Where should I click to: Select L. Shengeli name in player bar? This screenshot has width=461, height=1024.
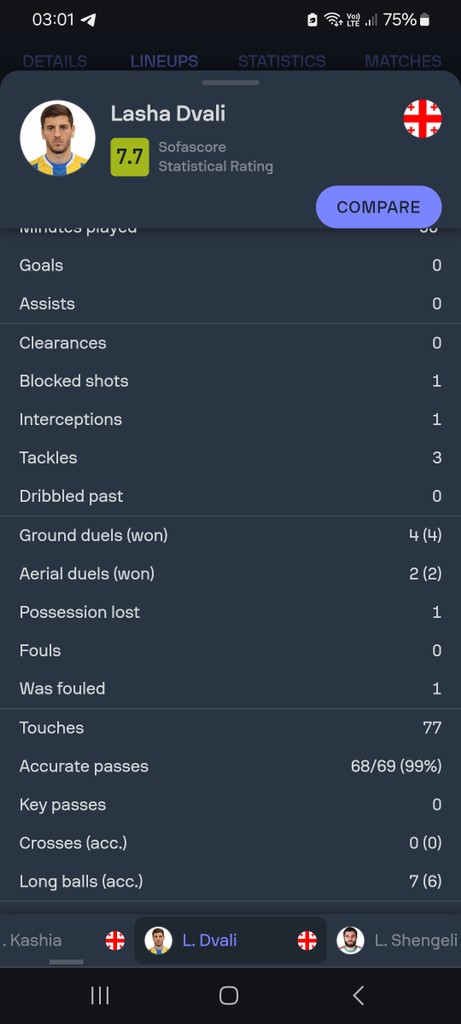click(416, 940)
